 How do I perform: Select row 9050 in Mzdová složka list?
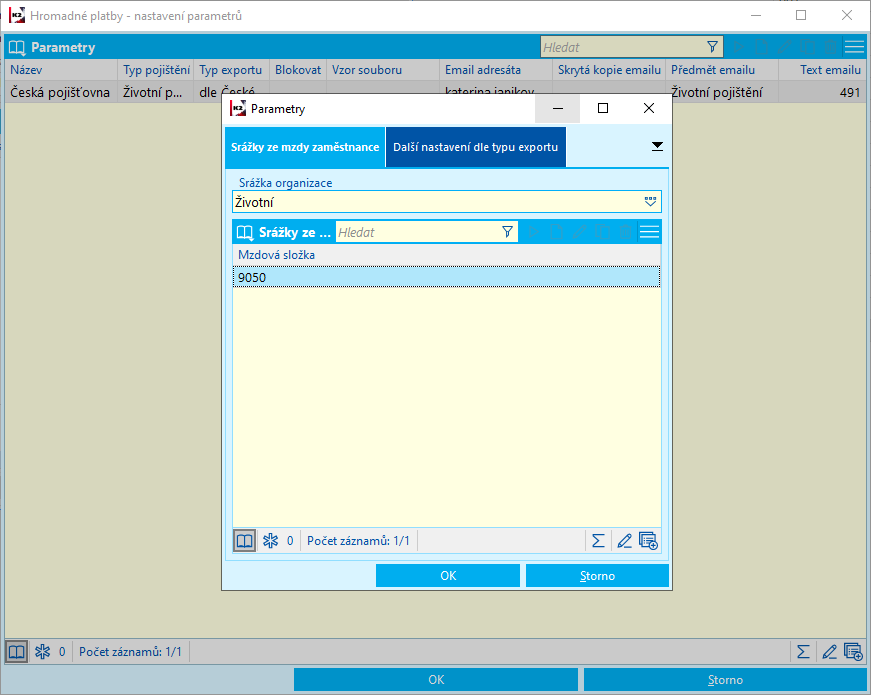[447, 277]
